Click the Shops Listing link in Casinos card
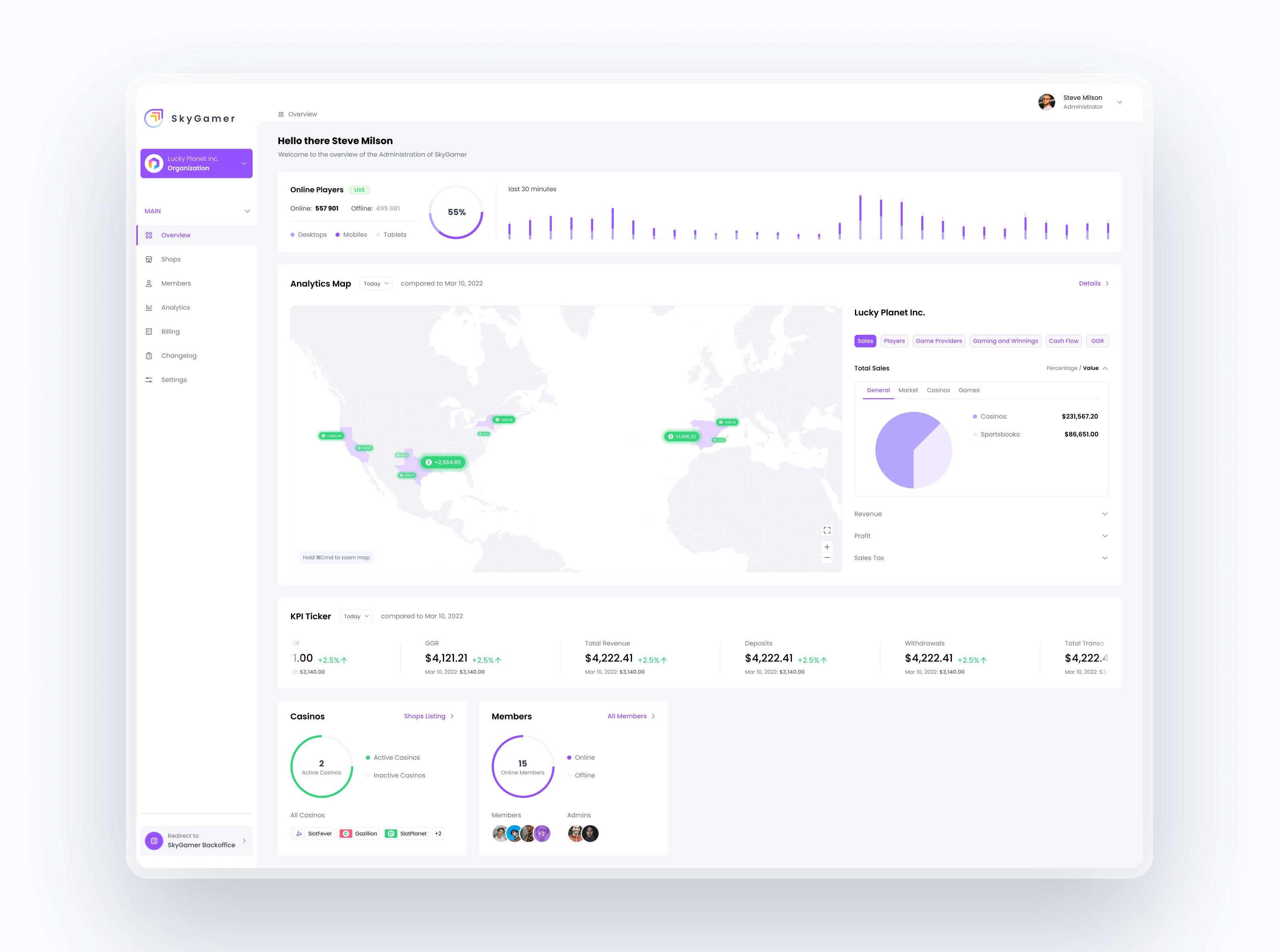 point(425,716)
